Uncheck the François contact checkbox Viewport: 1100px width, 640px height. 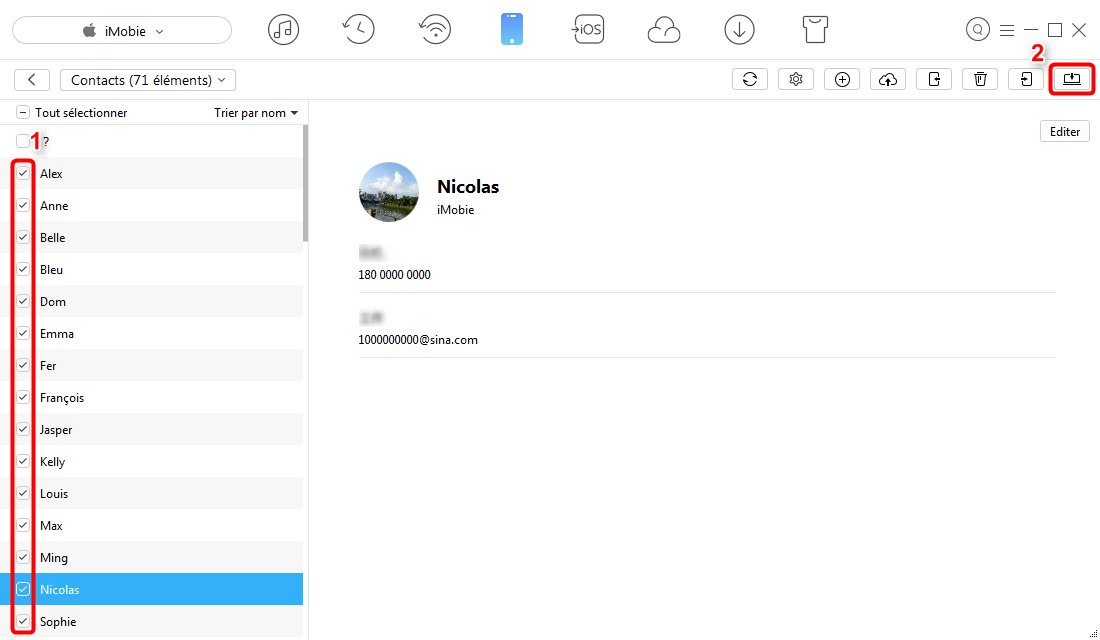tap(23, 397)
